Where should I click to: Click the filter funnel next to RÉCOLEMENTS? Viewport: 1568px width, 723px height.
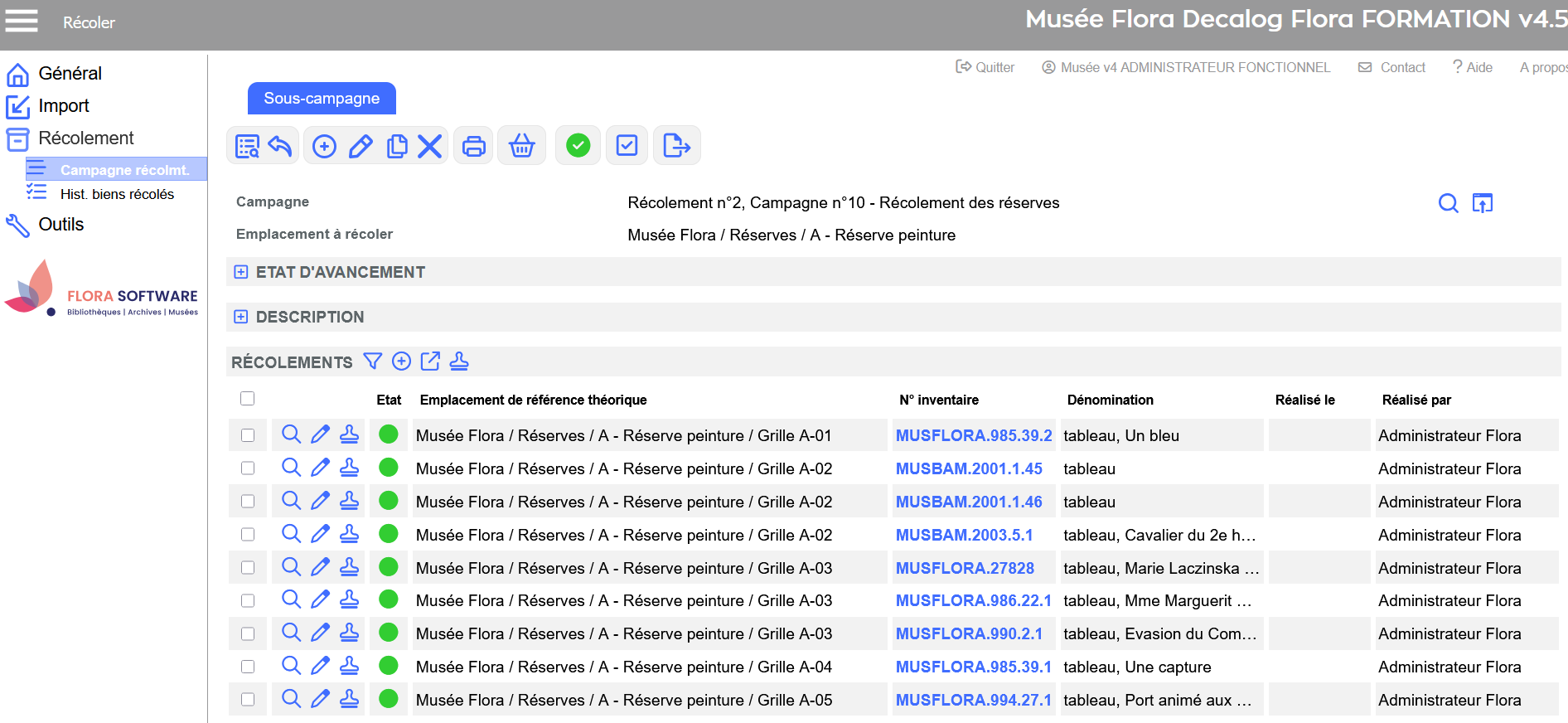373,361
